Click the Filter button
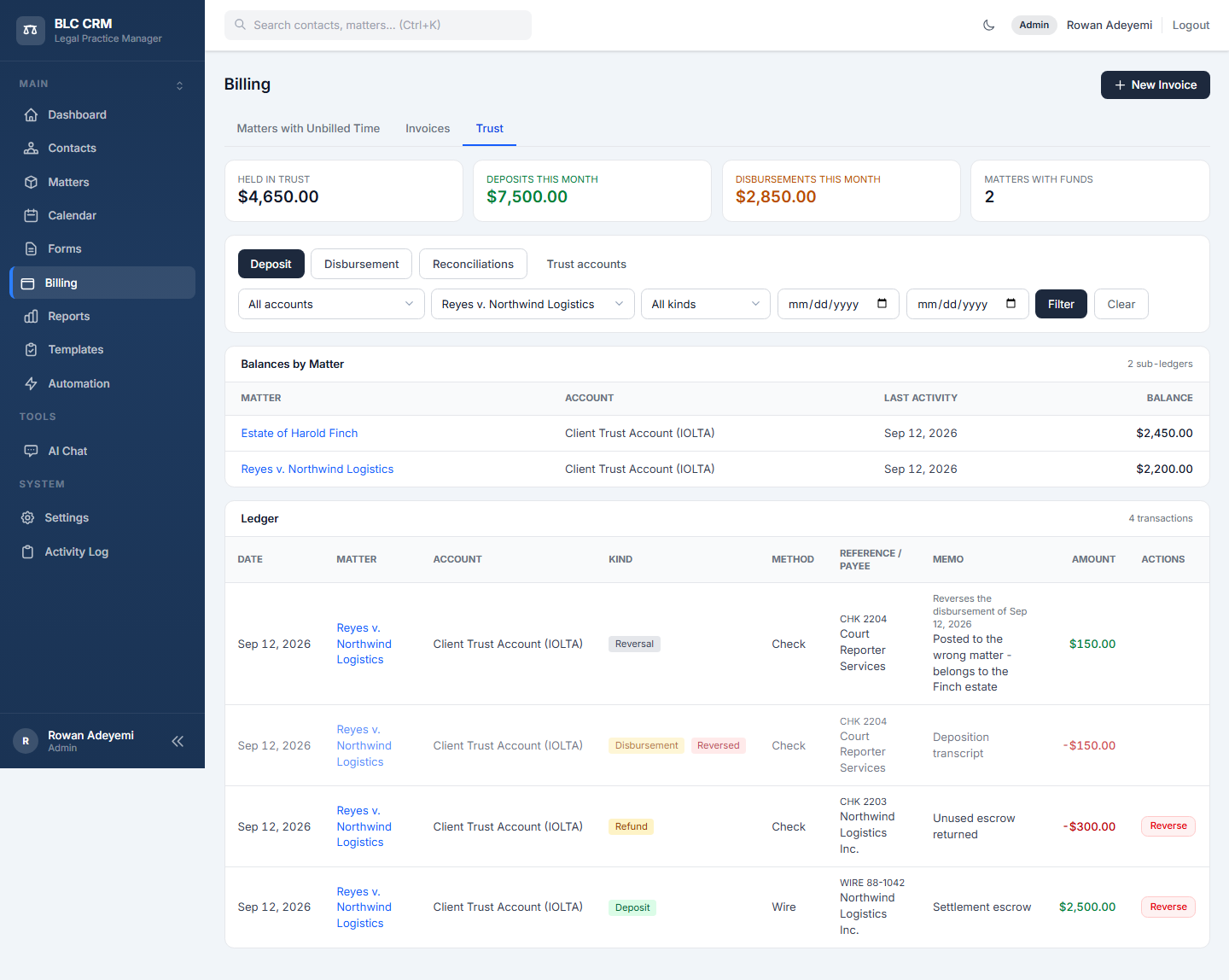Screen dimensions: 1229x980 1061,304
